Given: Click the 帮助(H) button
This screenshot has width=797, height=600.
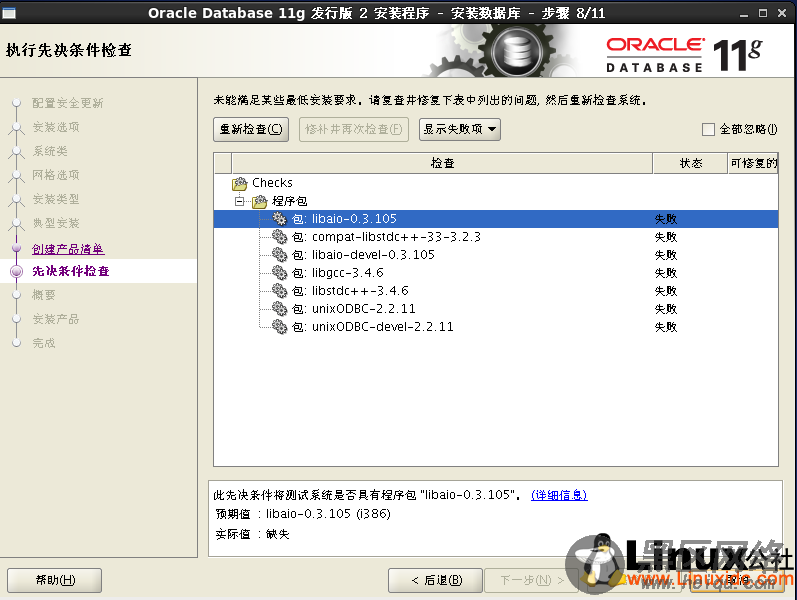Looking at the screenshot, I should point(55,580).
